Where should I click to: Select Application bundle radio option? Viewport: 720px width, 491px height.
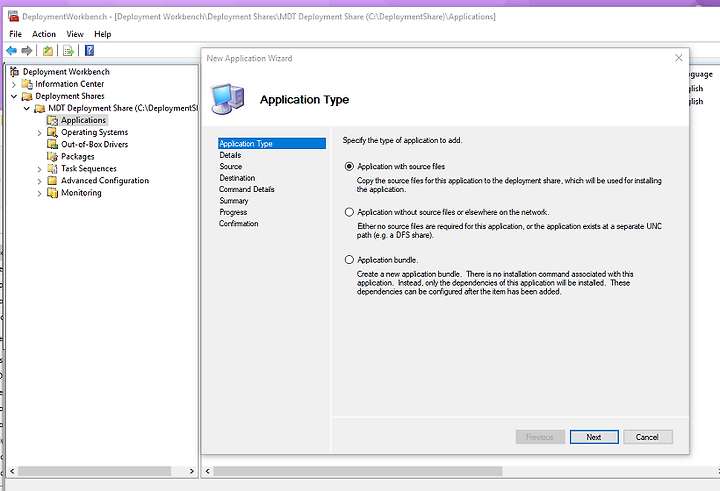pyautogui.click(x=349, y=260)
